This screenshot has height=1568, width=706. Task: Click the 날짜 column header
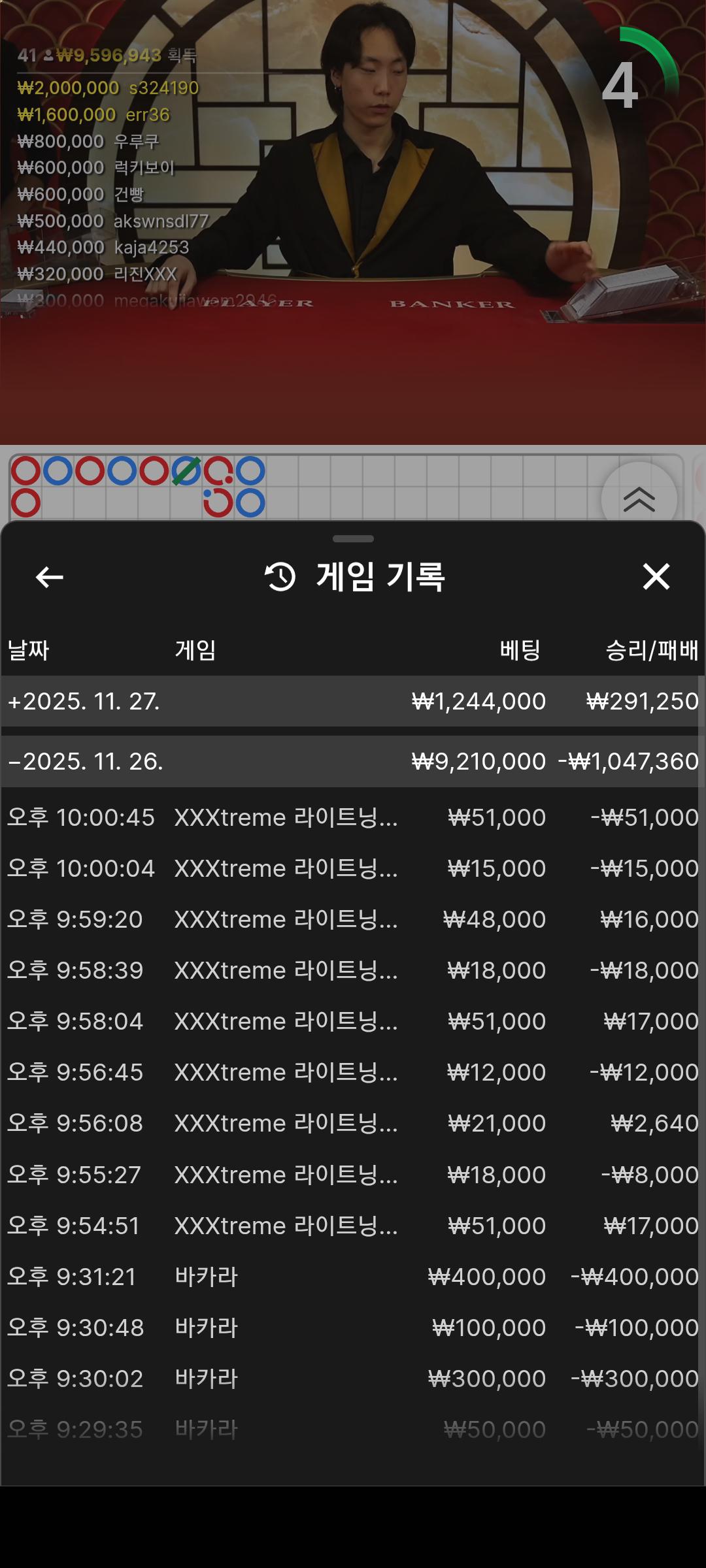28,650
